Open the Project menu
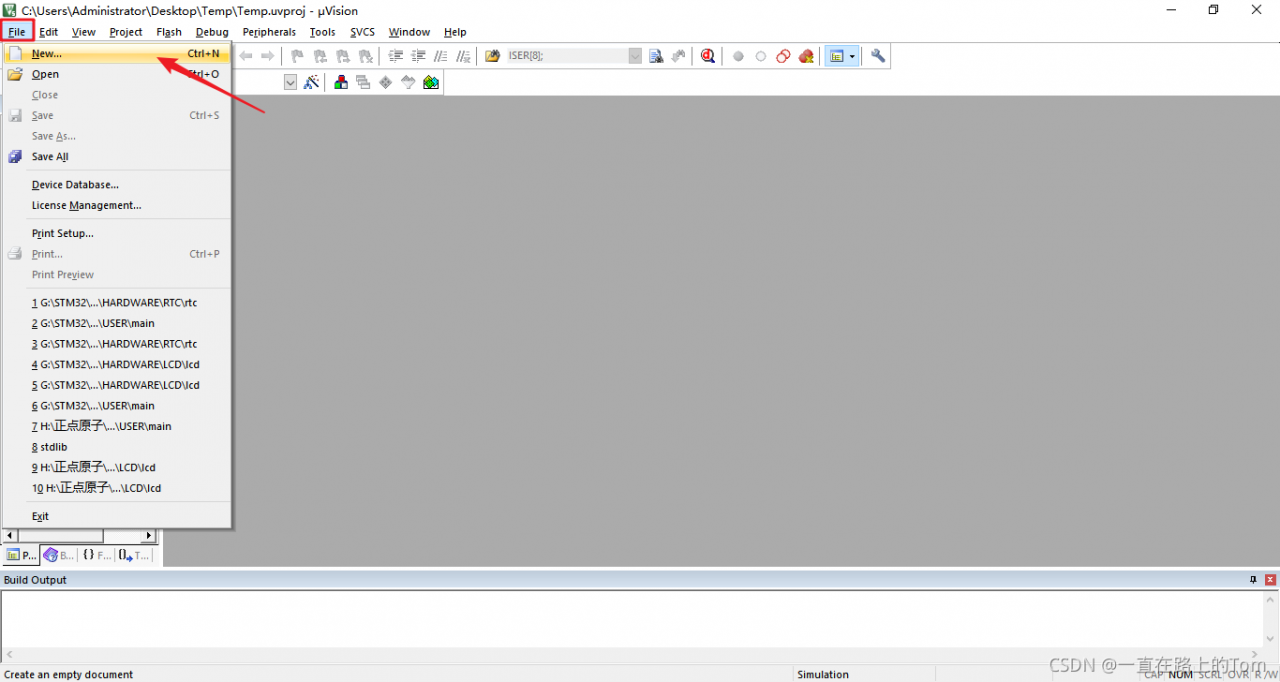The image size is (1280, 682). [126, 32]
